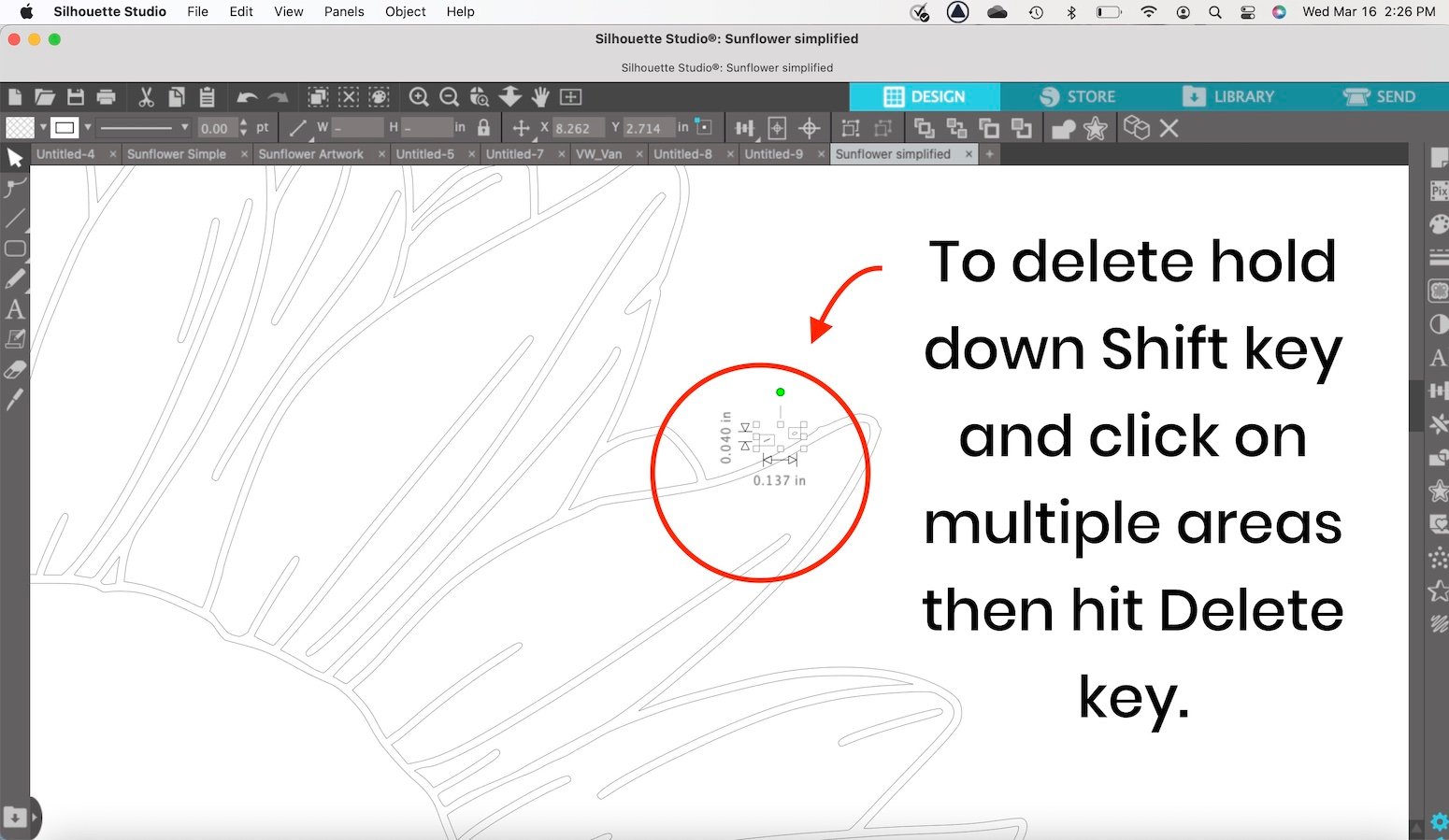The height and width of the screenshot is (840, 1449).
Task: Deselect All toolbar icon
Action: 348,96
